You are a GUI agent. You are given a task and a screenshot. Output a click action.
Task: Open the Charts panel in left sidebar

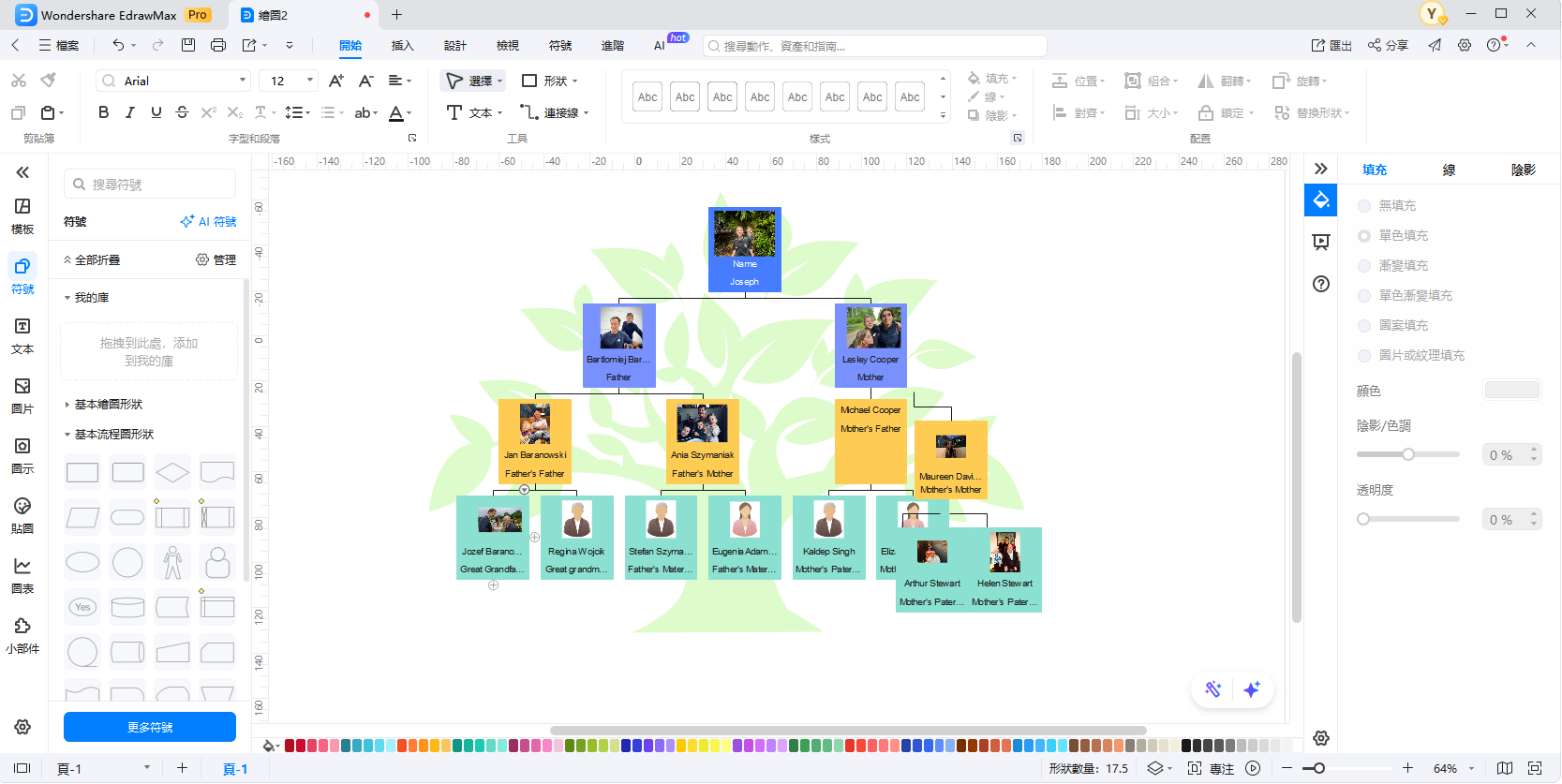tap(22, 575)
